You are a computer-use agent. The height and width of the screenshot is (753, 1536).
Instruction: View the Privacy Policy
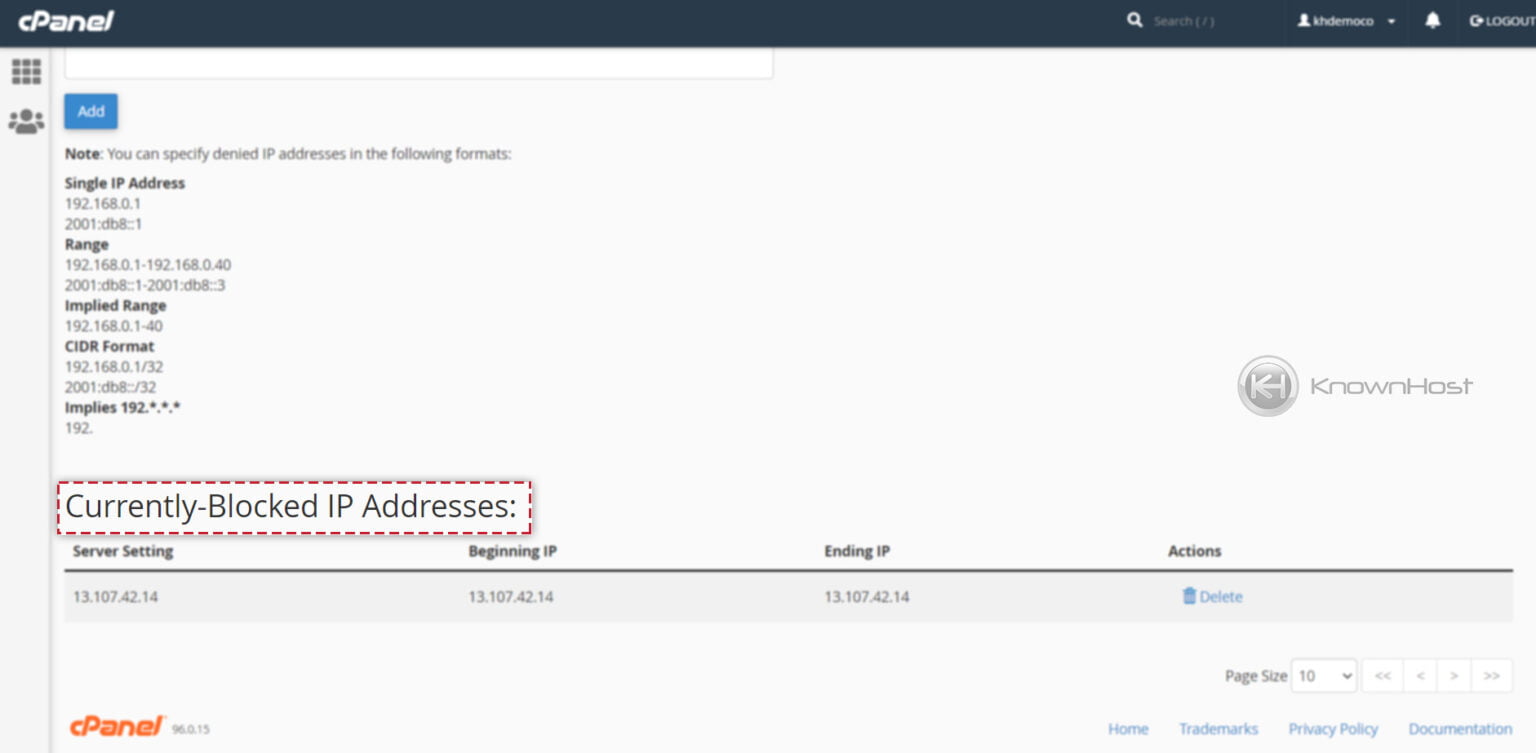pyautogui.click(x=1333, y=728)
